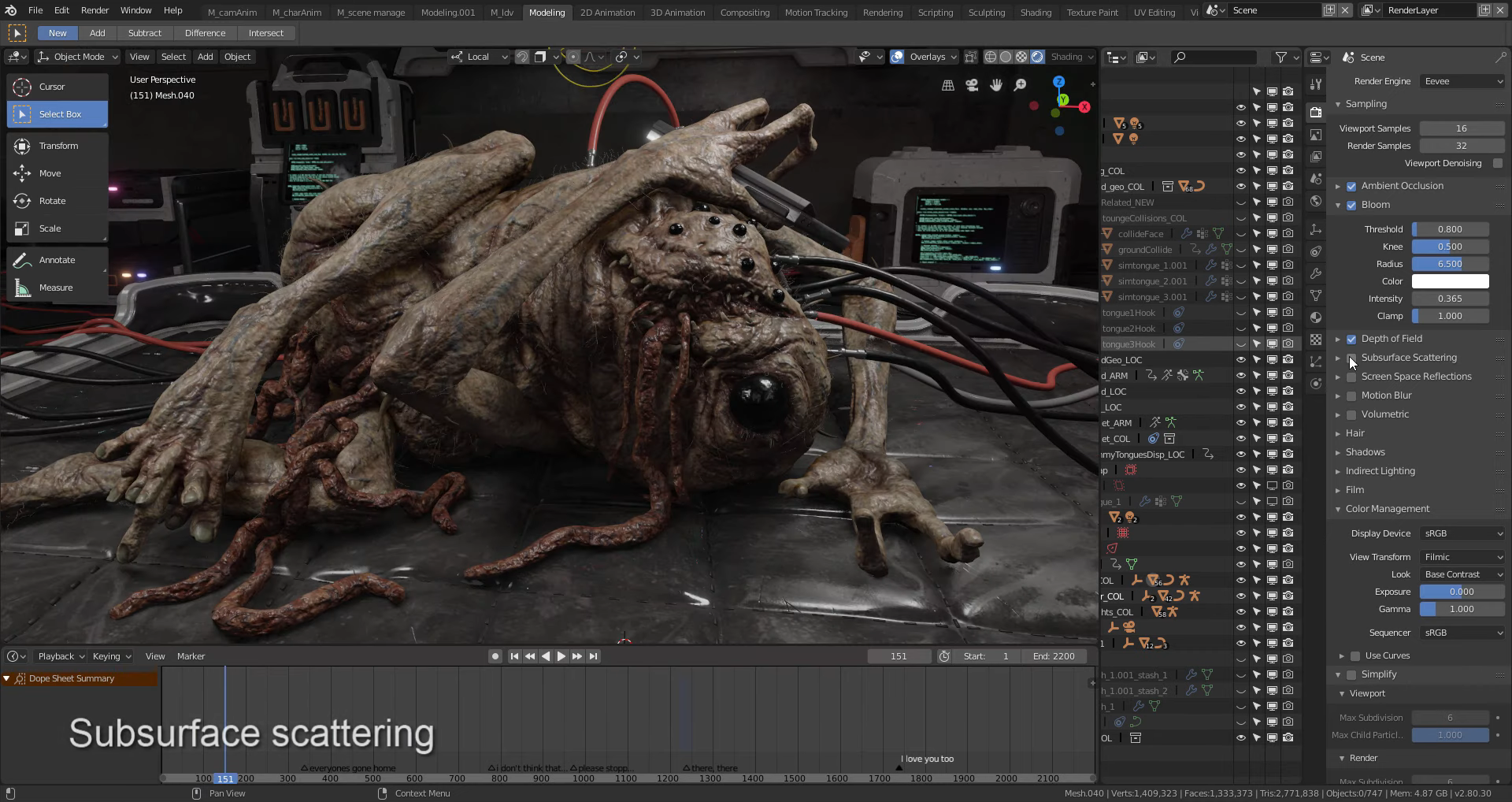
Task: Select the Transform tool
Action: point(57,146)
